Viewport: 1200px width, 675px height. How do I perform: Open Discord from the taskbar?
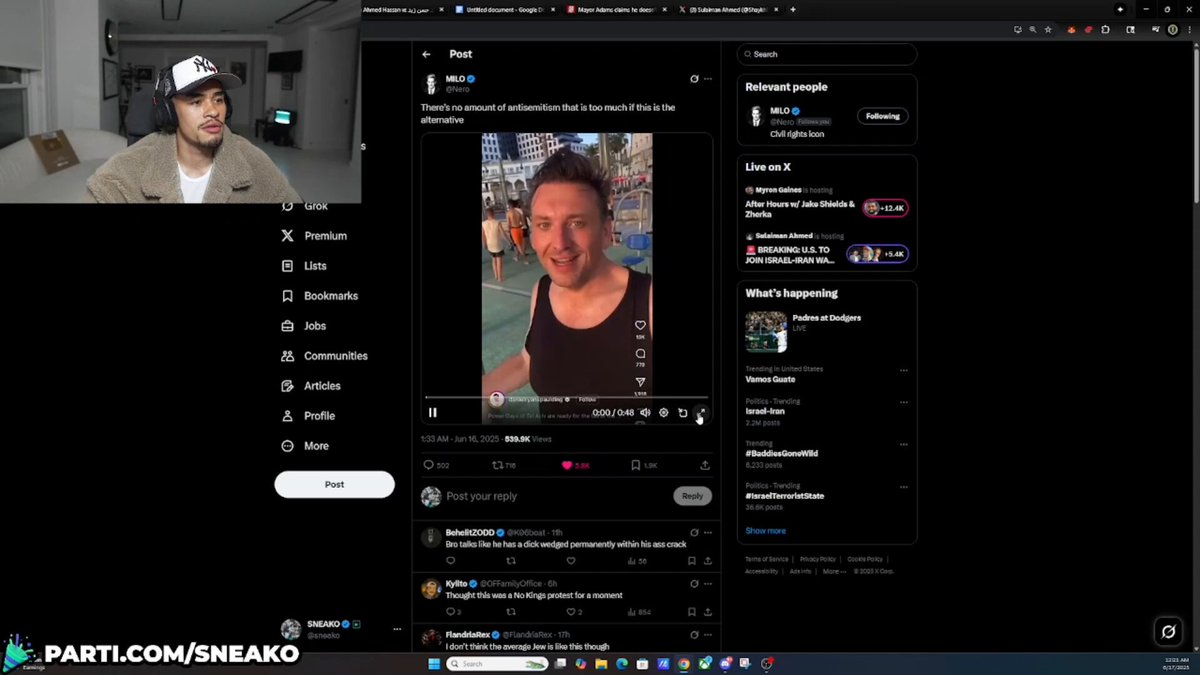click(x=726, y=663)
